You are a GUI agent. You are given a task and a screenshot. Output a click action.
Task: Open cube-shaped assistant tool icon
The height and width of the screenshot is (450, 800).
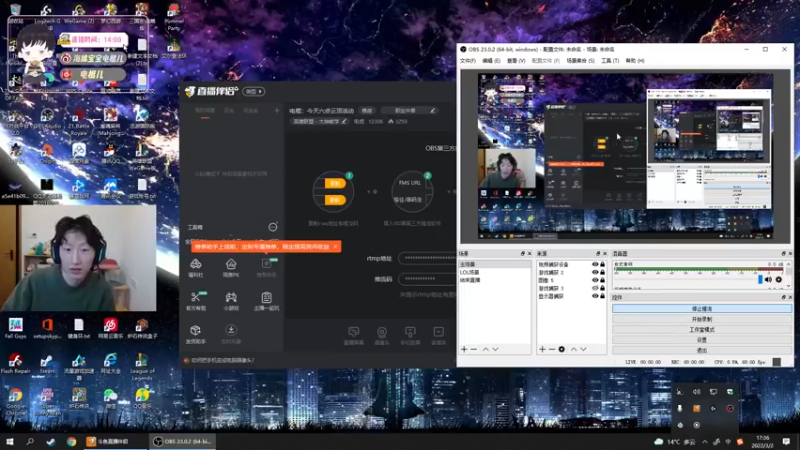[195, 334]
